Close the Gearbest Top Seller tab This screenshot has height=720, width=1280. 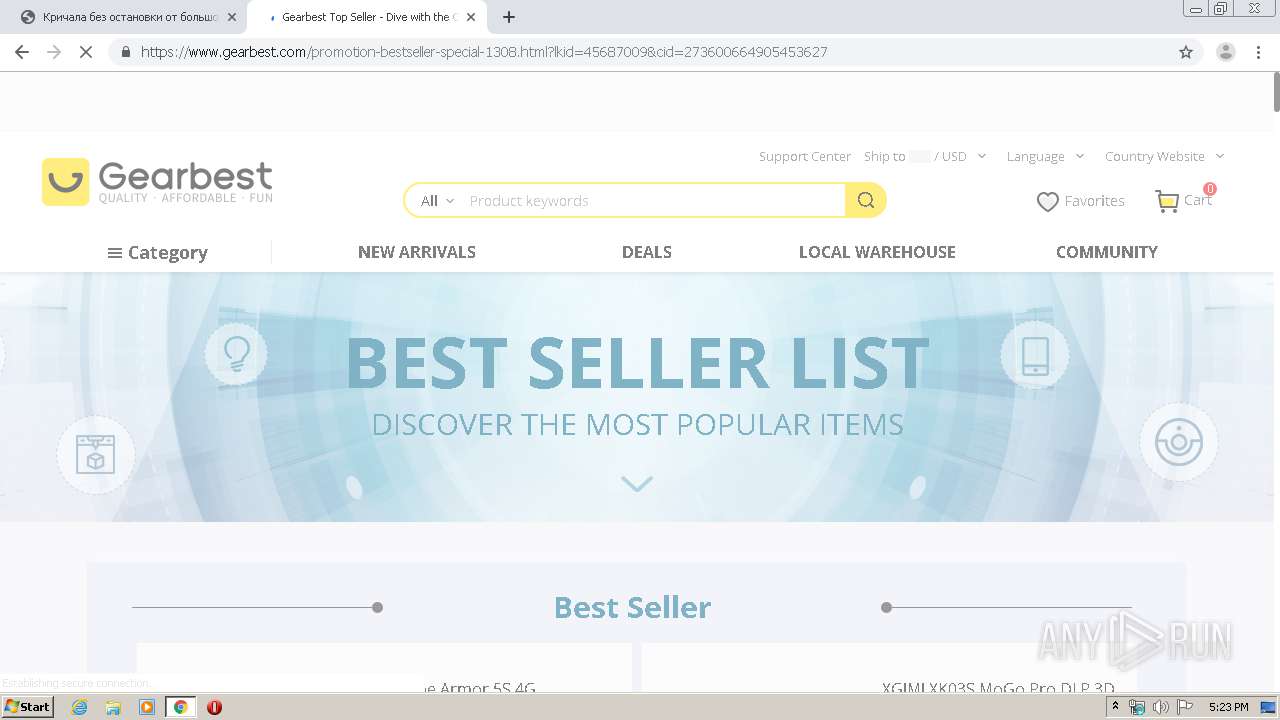click(x=471, y=17)
